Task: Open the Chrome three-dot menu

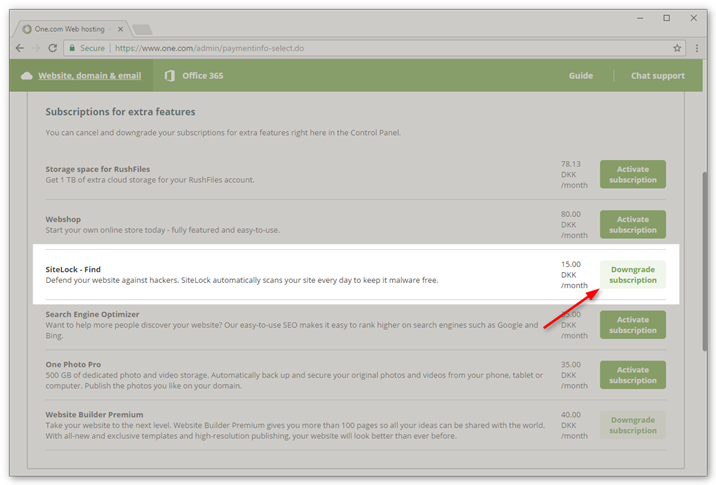Action: click(697, 48)
